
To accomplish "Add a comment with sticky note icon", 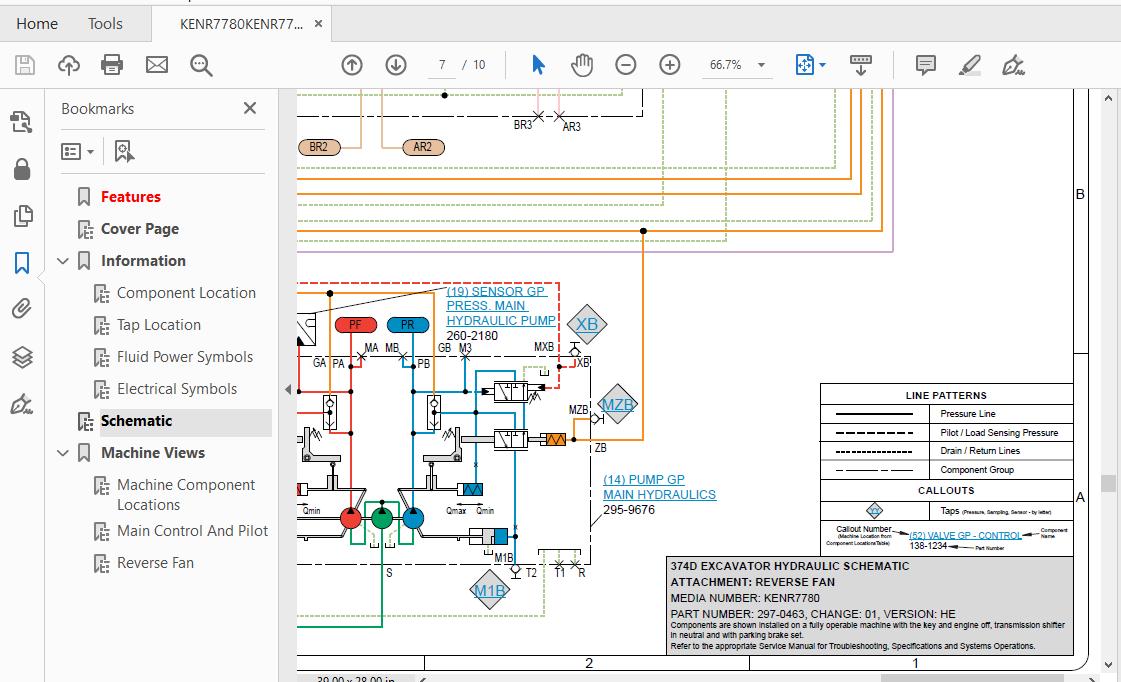I will tap(926, 65).
